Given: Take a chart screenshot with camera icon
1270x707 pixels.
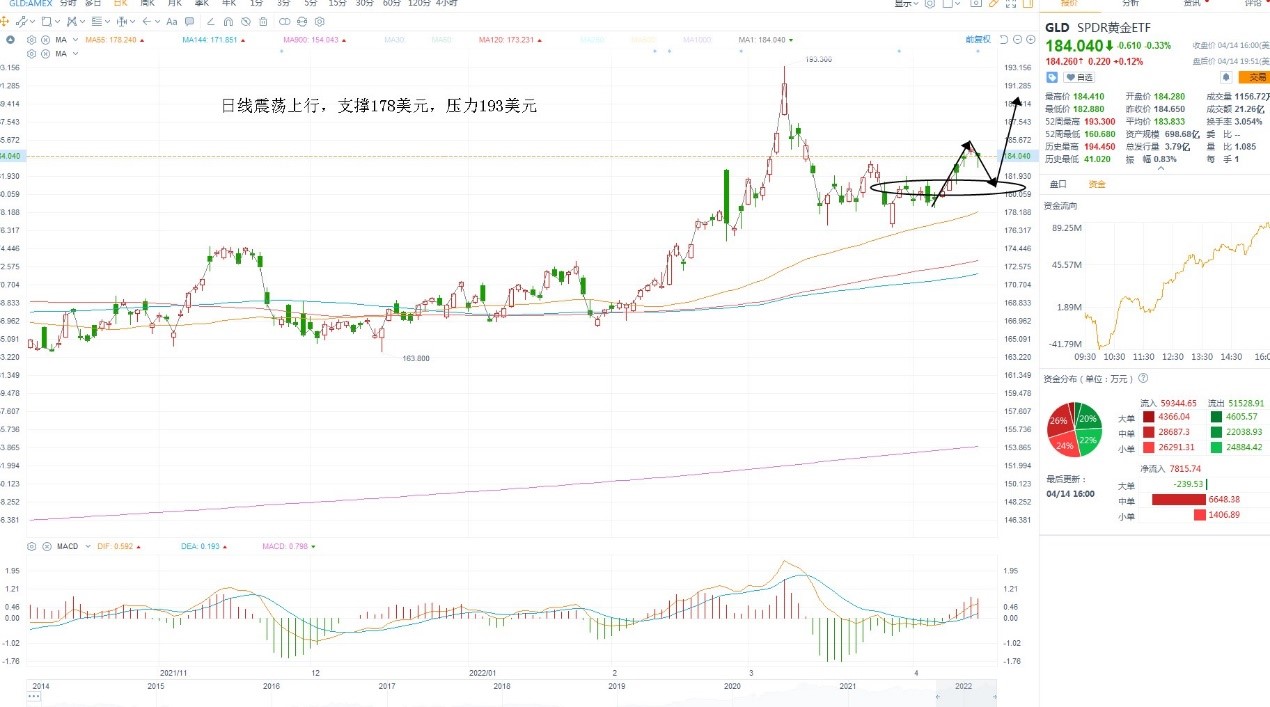Looking at the screenshot, I should point(976,4).
